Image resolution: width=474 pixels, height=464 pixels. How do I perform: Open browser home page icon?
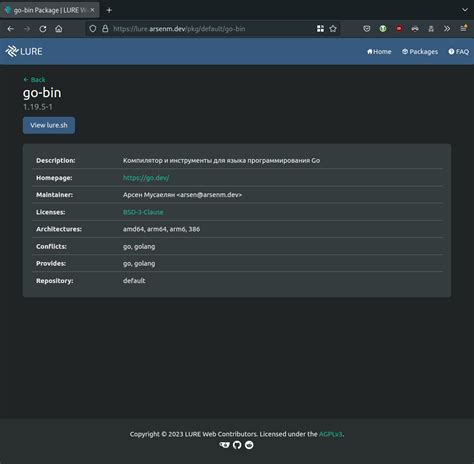(59, 29)
